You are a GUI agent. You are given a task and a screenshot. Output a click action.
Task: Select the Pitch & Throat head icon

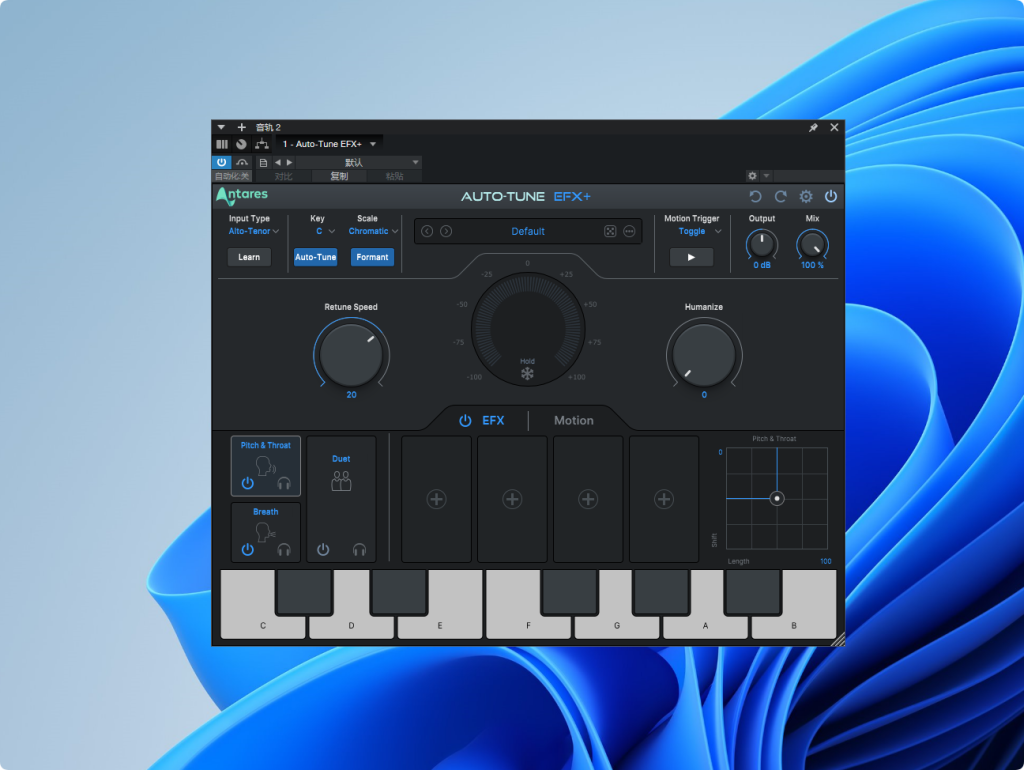coord(265,466)
